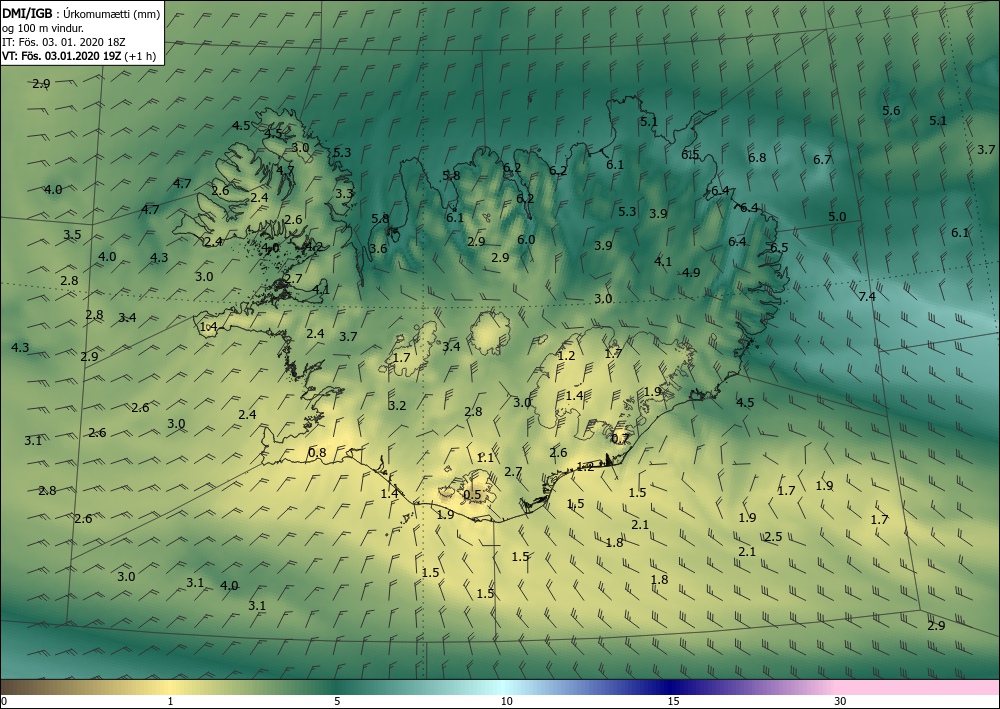
Task: Click the 0.7 value on southeast Vatnajökull
Action: pyautogui.click(x=620, y=439)
